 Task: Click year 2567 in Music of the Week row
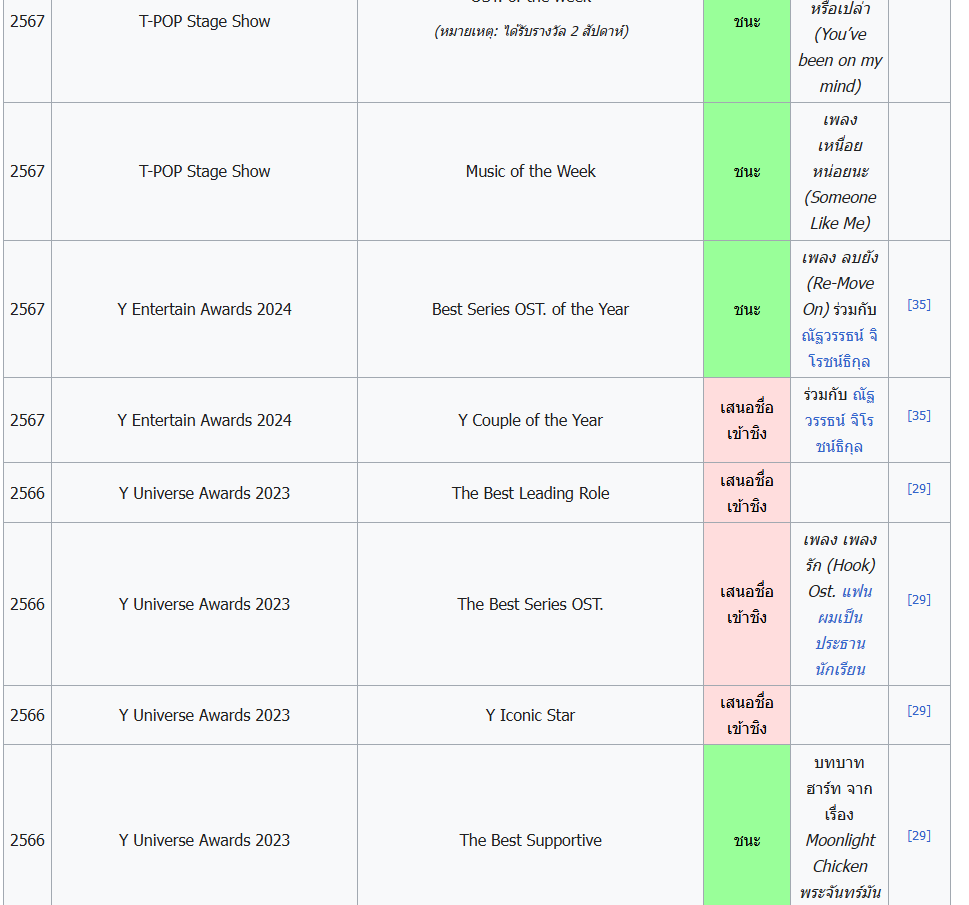click(27, 171)
